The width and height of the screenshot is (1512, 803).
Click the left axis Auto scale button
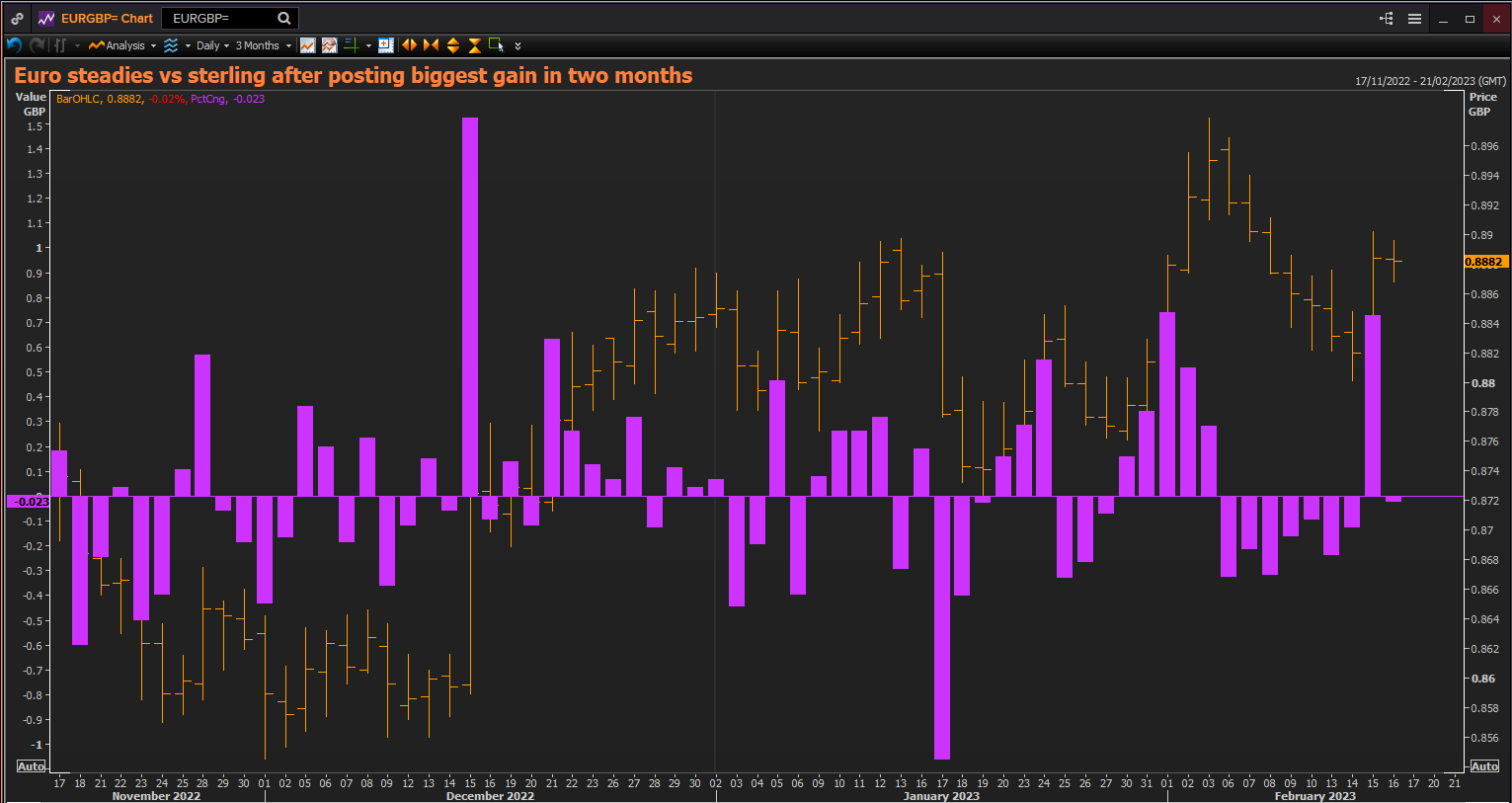pos(32,766)
